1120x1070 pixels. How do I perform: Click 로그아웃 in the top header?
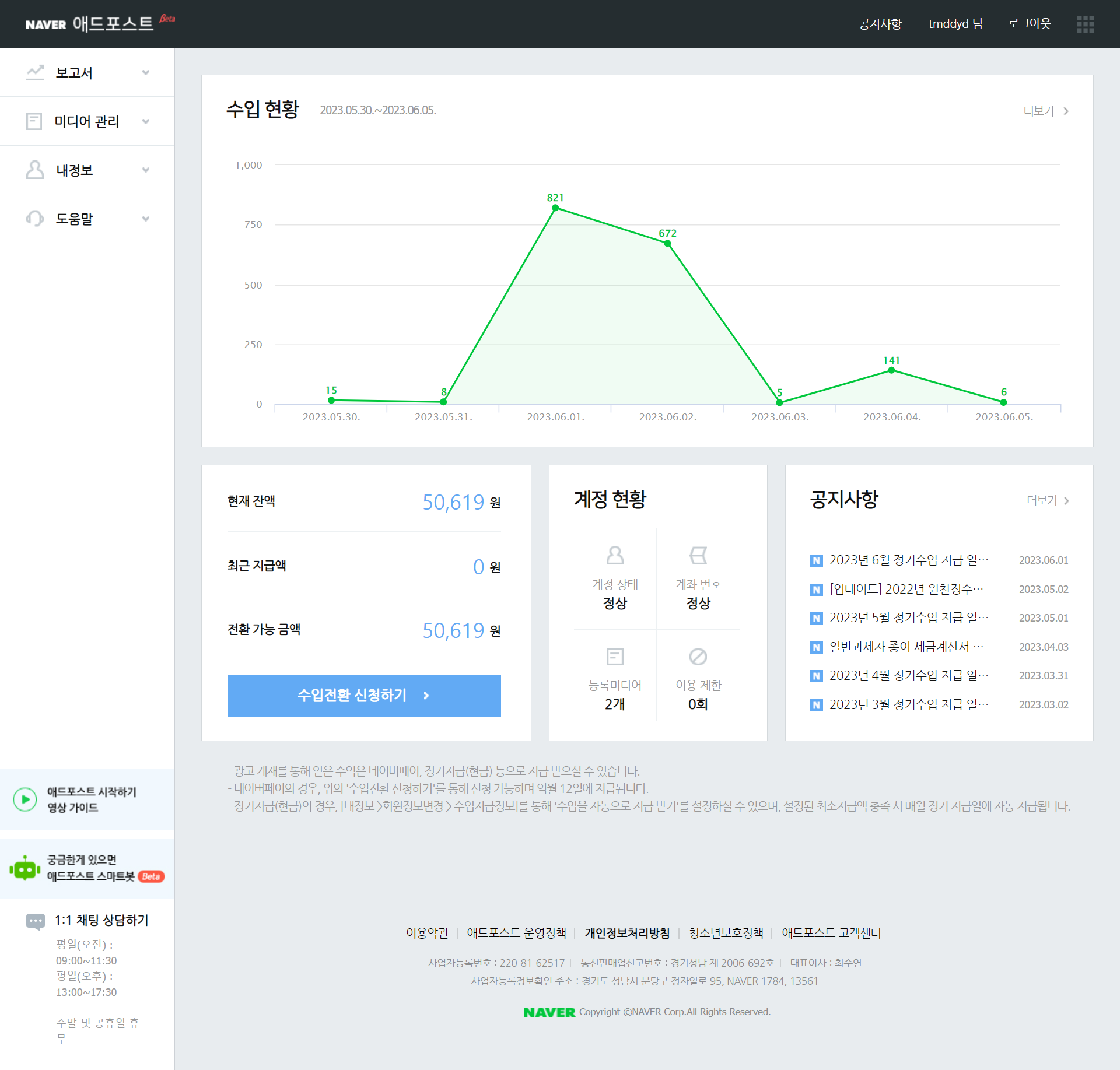tap(1029, 24)
